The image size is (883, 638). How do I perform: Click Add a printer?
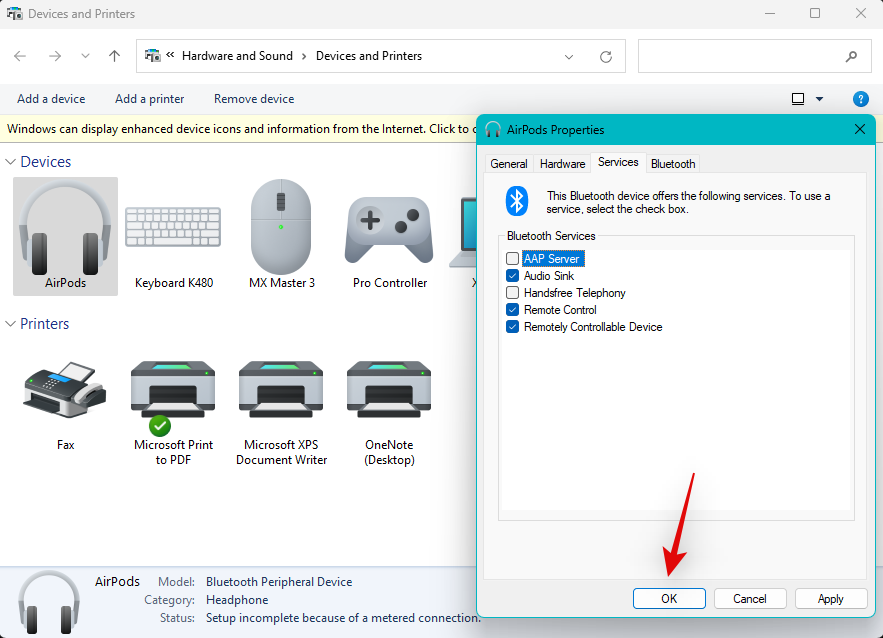(149, 99)
